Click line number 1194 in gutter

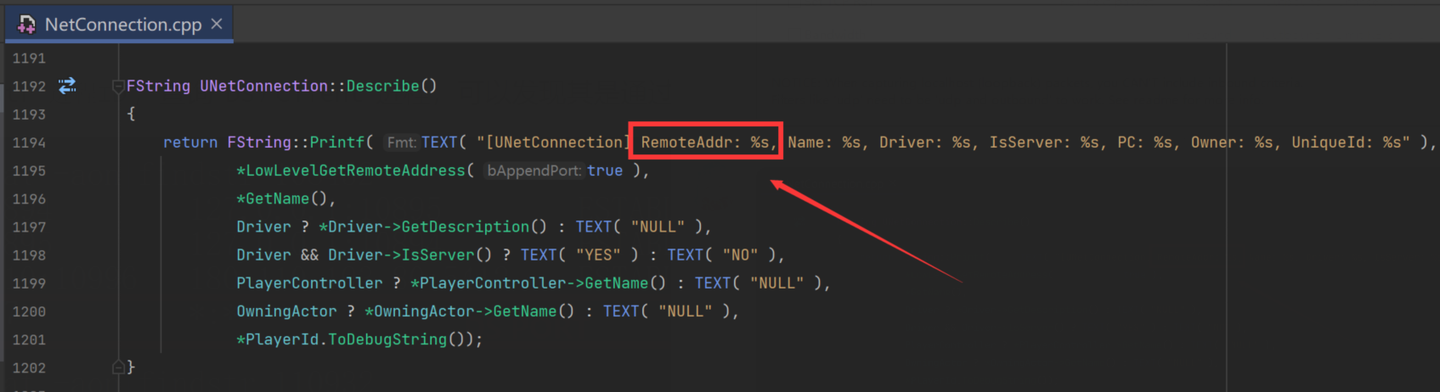pos(29,142)
